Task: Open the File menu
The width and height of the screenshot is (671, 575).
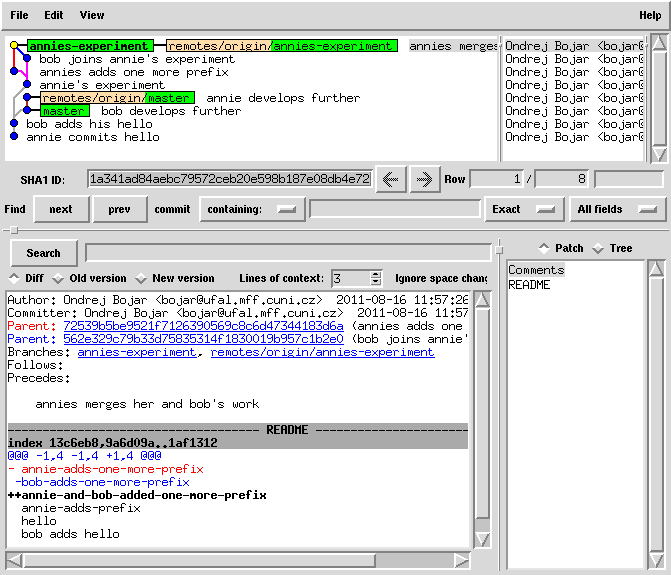Action: coord(19,15)
